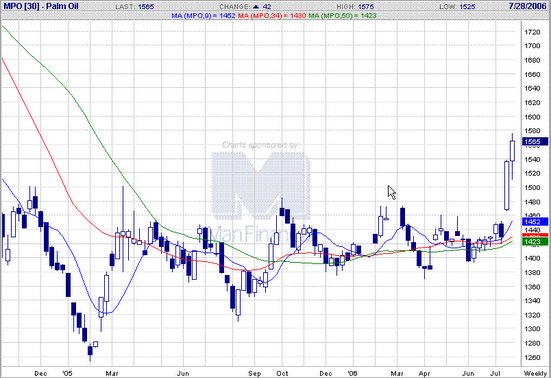This screenshot has width=551, height=378.
Task: Click the Jul month axis label
Action: 495,373
